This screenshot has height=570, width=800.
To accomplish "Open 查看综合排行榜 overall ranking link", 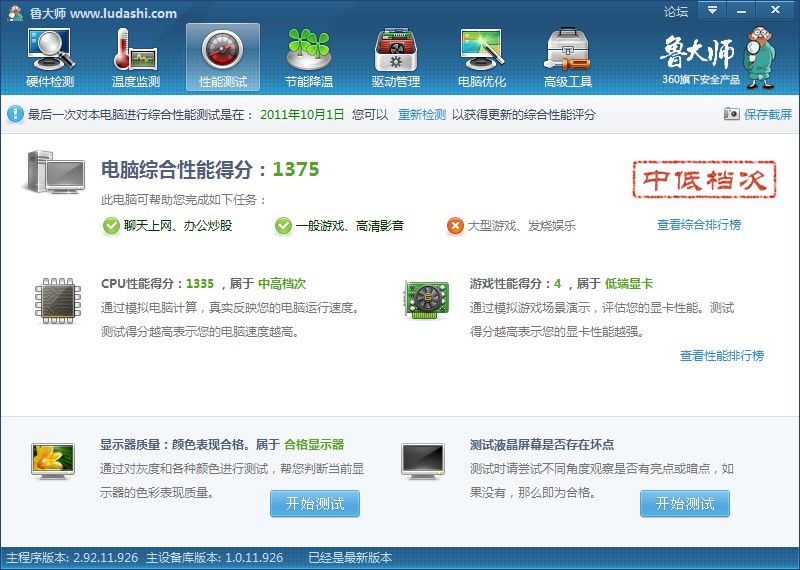I will (x=698, y=225).
